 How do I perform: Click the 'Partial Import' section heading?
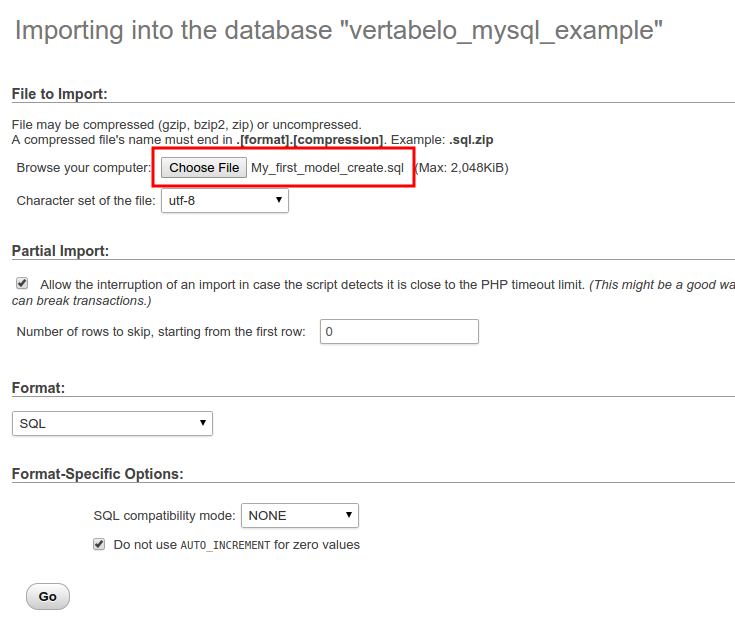coord(60,251)
